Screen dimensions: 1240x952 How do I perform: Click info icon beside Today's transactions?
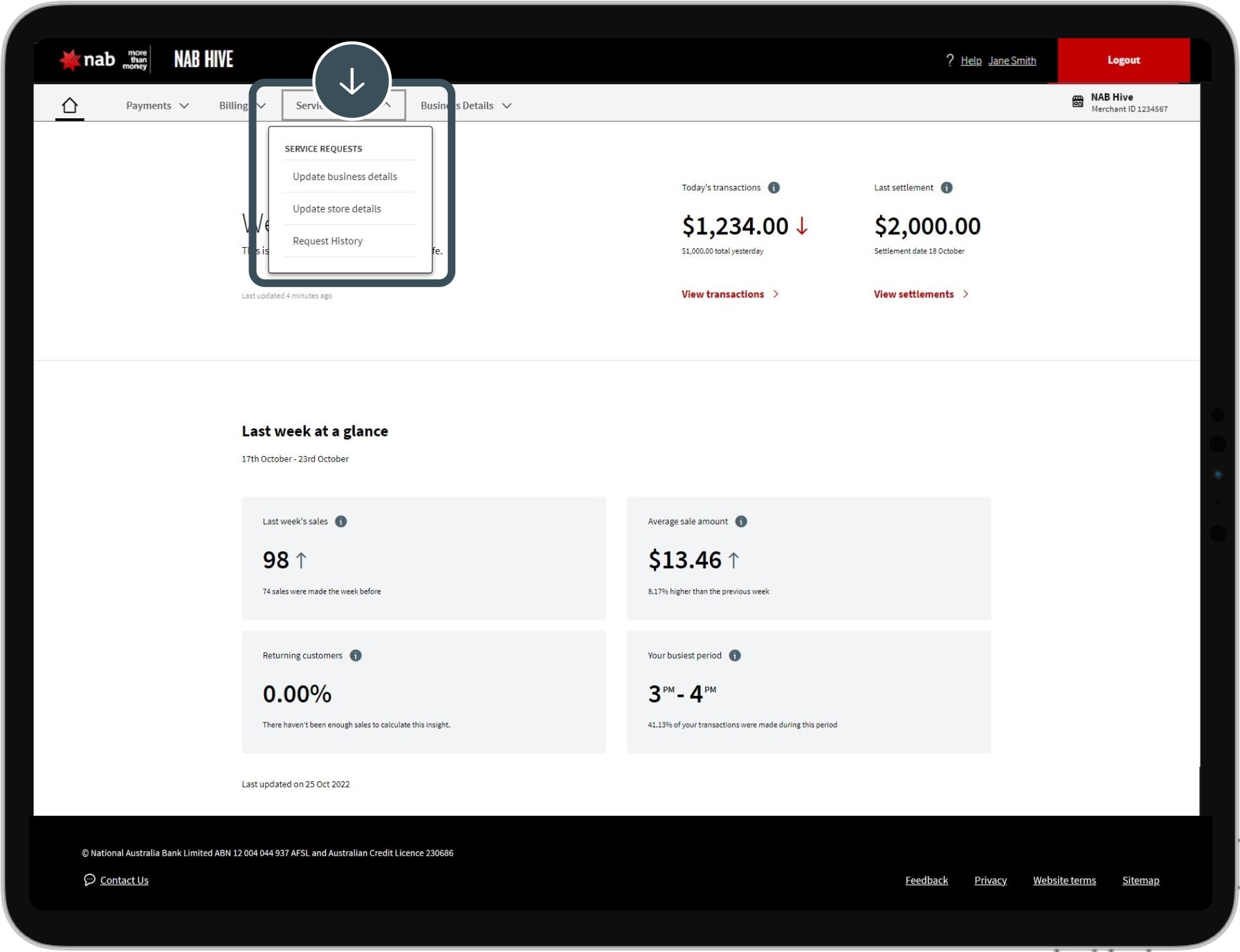774,187
